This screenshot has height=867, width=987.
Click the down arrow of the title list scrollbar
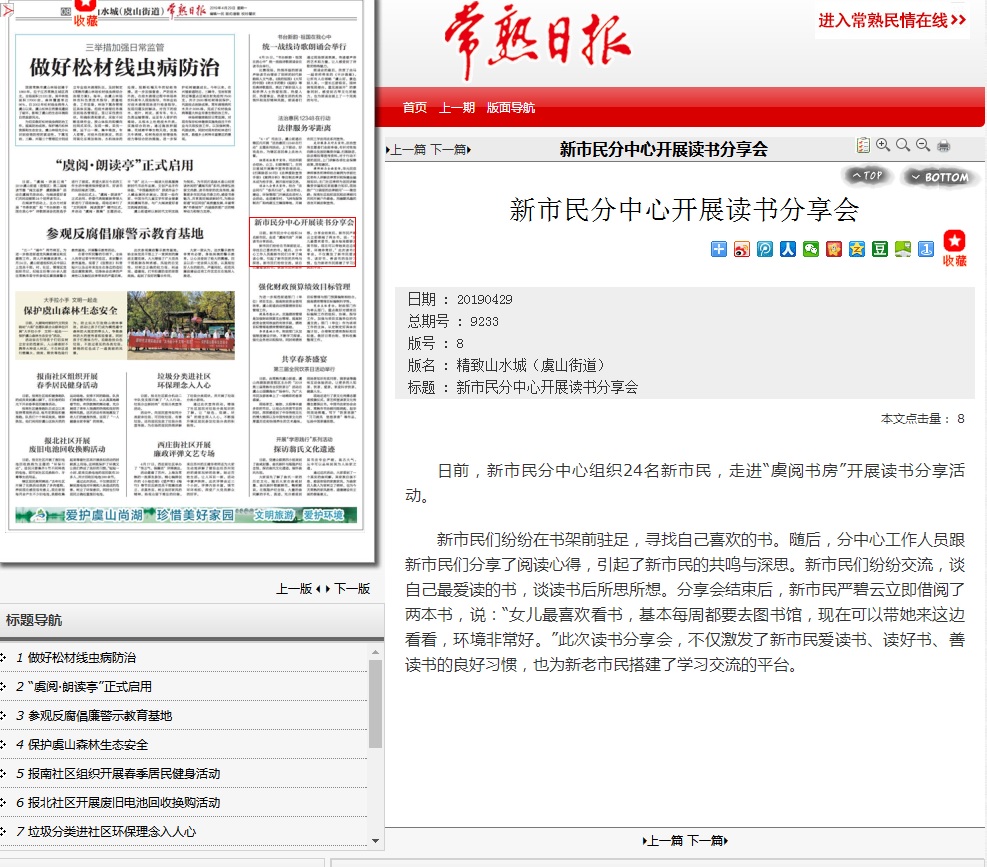tap(376, 841)
